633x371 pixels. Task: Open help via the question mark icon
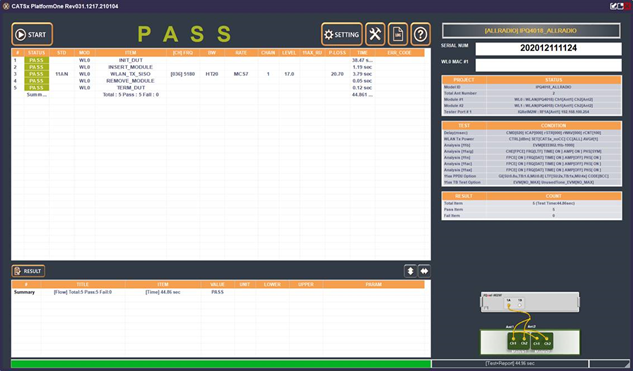420,34
